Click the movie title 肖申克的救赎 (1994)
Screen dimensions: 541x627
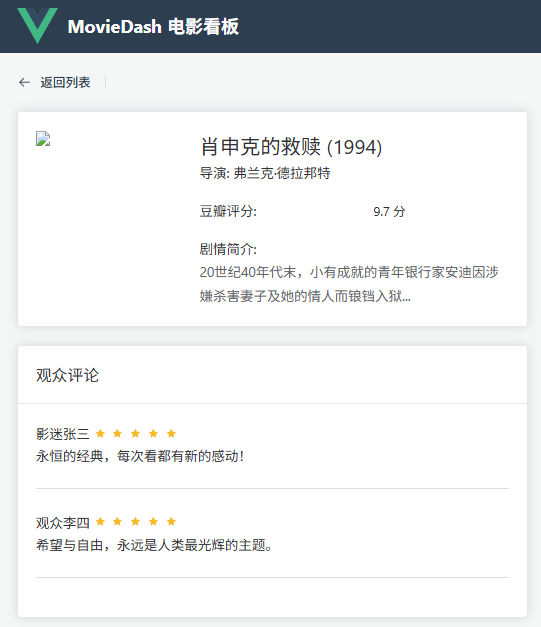(x=291, y=147)
